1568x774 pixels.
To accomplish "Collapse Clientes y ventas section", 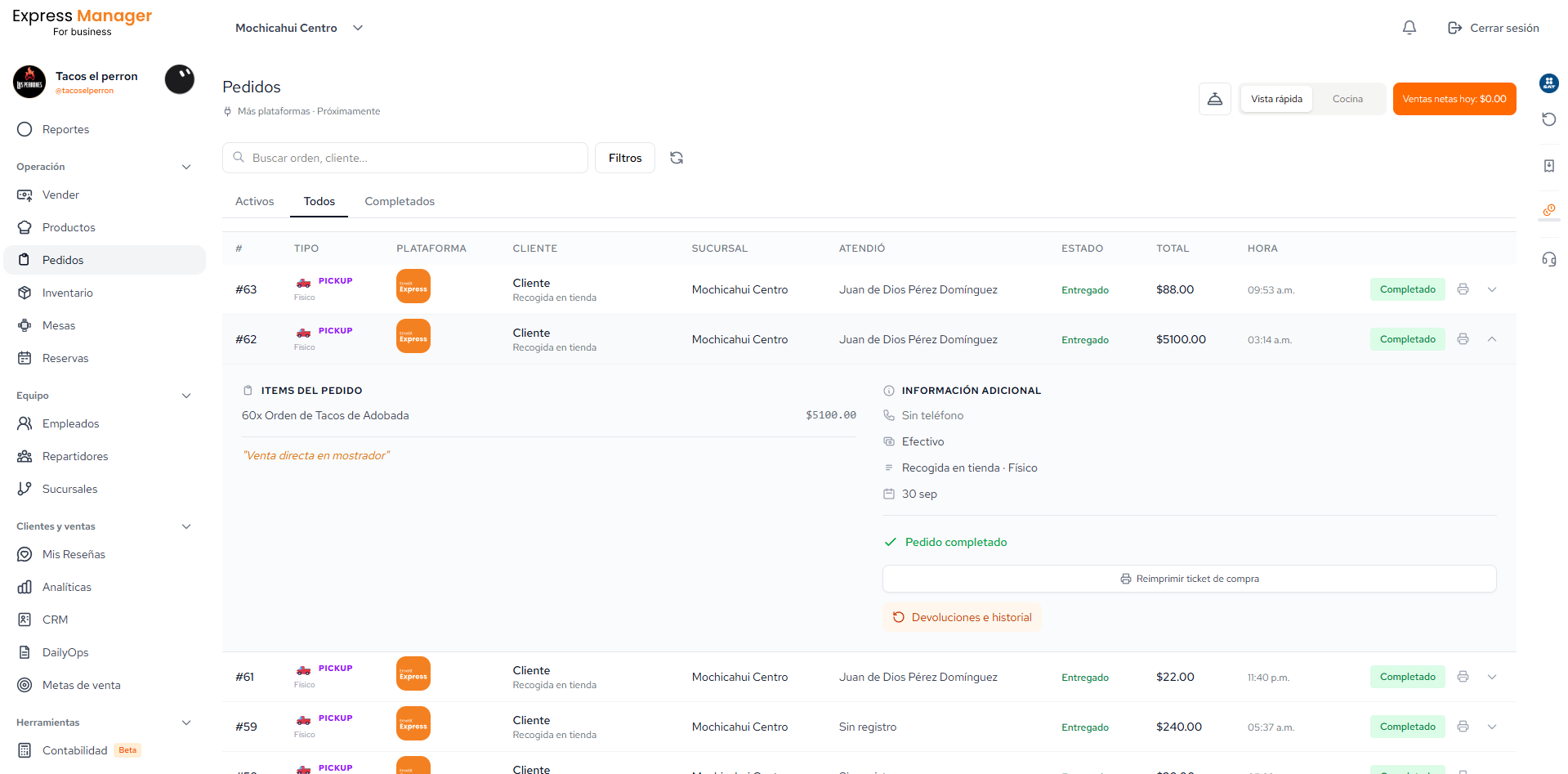I will click(x=186, y=526).
